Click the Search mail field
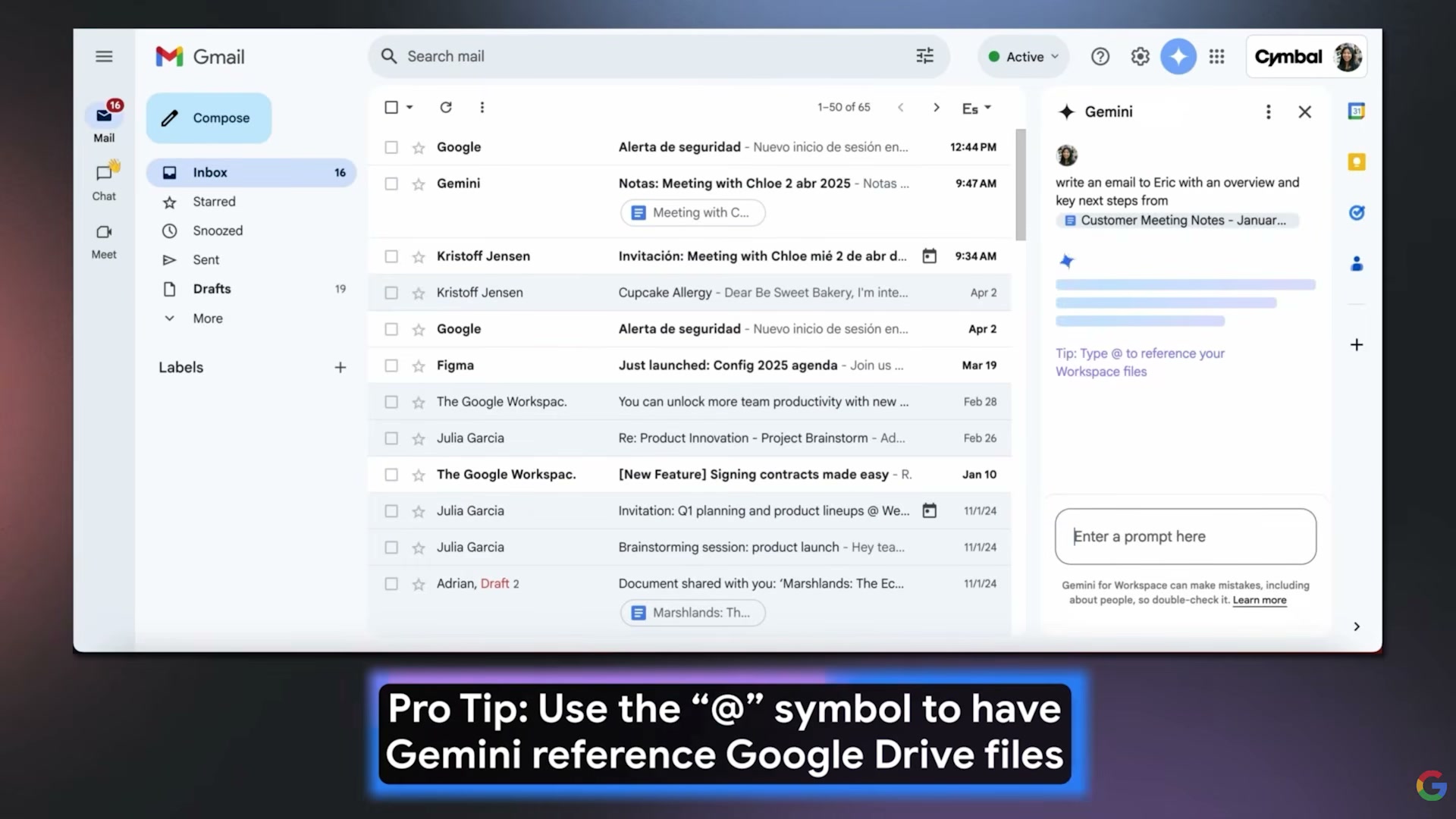 pyautogui.click(x=658, y=56)
